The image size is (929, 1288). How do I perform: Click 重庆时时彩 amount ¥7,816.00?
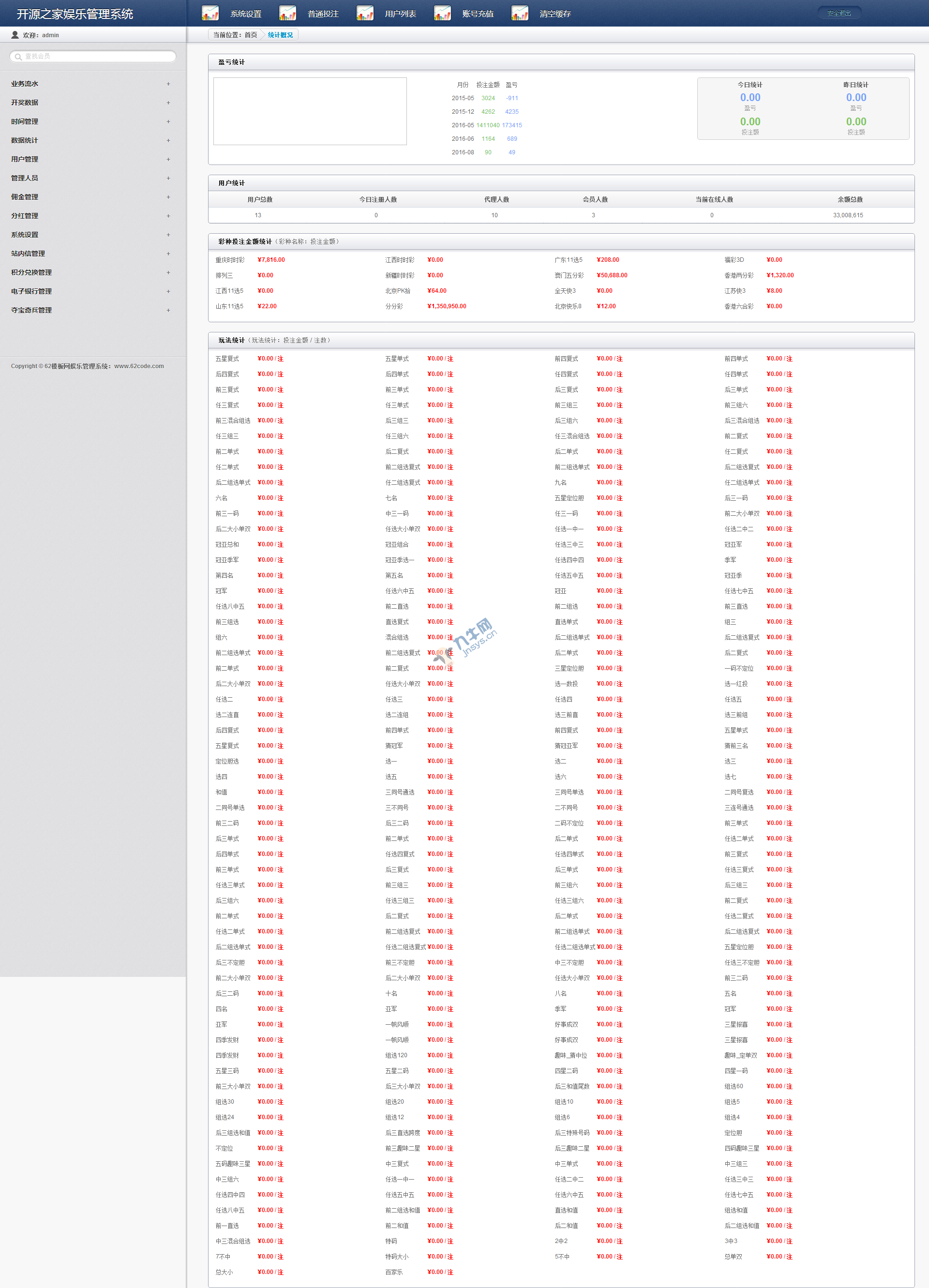(x=271, y=260)
